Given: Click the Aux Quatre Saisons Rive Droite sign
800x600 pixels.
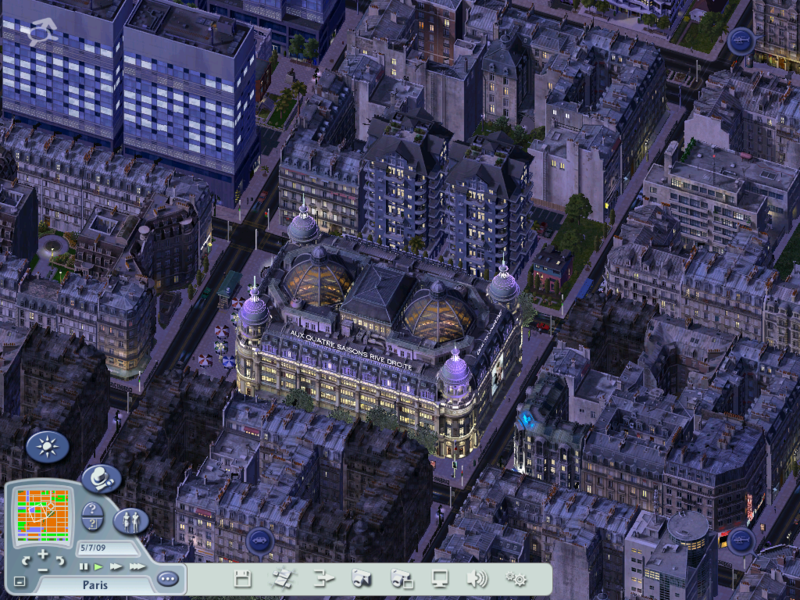Looking at the screenshot, I should click(351, 351).
